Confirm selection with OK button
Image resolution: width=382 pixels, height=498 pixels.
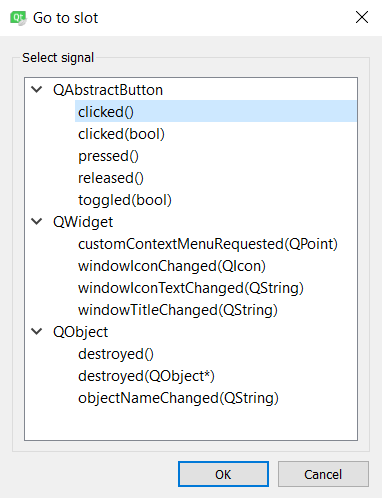(x=223, y=474)
